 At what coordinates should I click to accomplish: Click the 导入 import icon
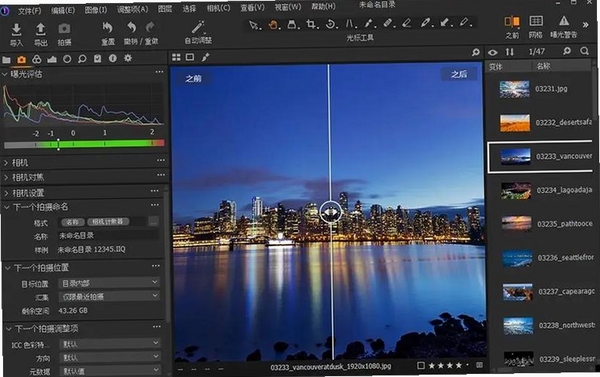[x=16, y=29]
